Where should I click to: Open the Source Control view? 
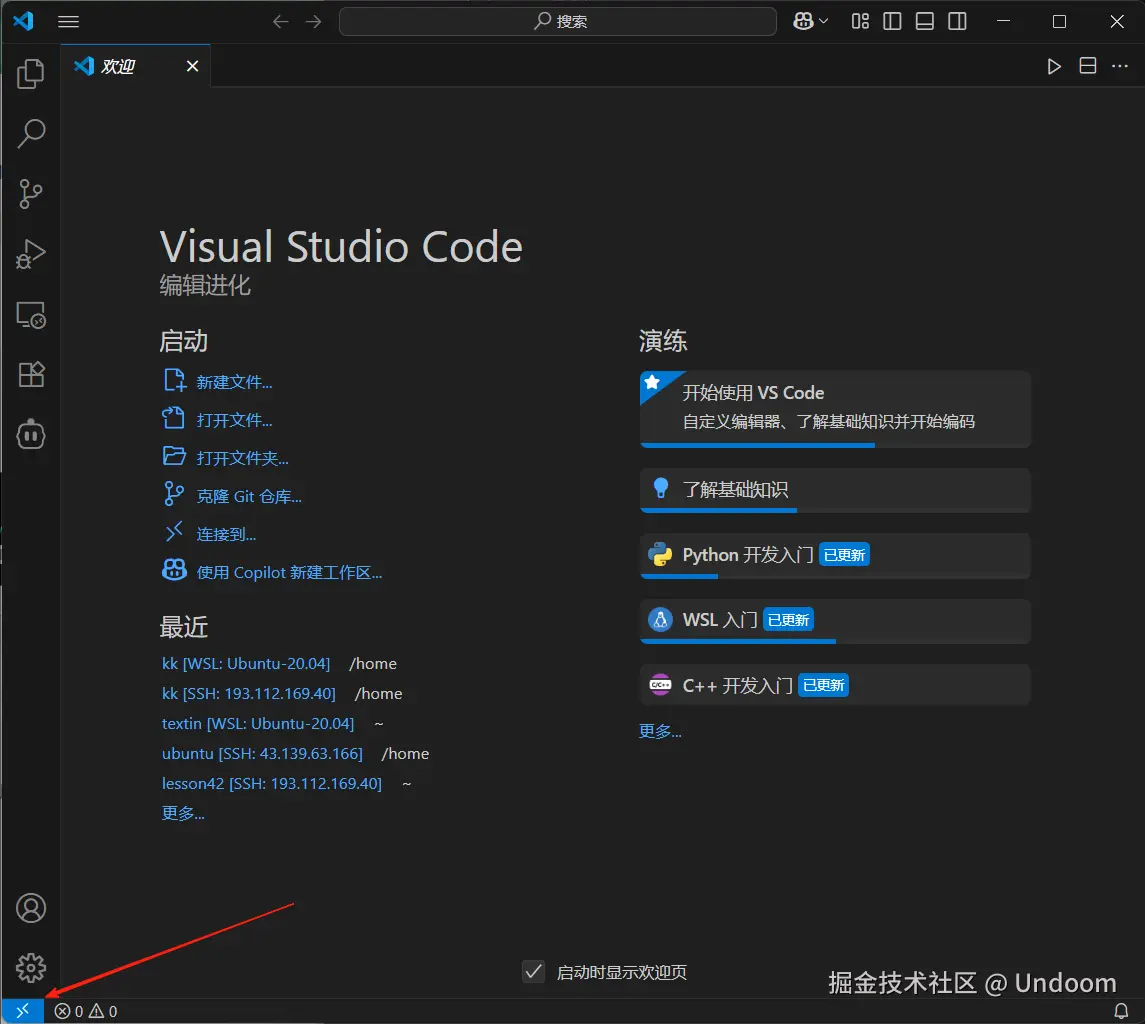pos(31,194)
